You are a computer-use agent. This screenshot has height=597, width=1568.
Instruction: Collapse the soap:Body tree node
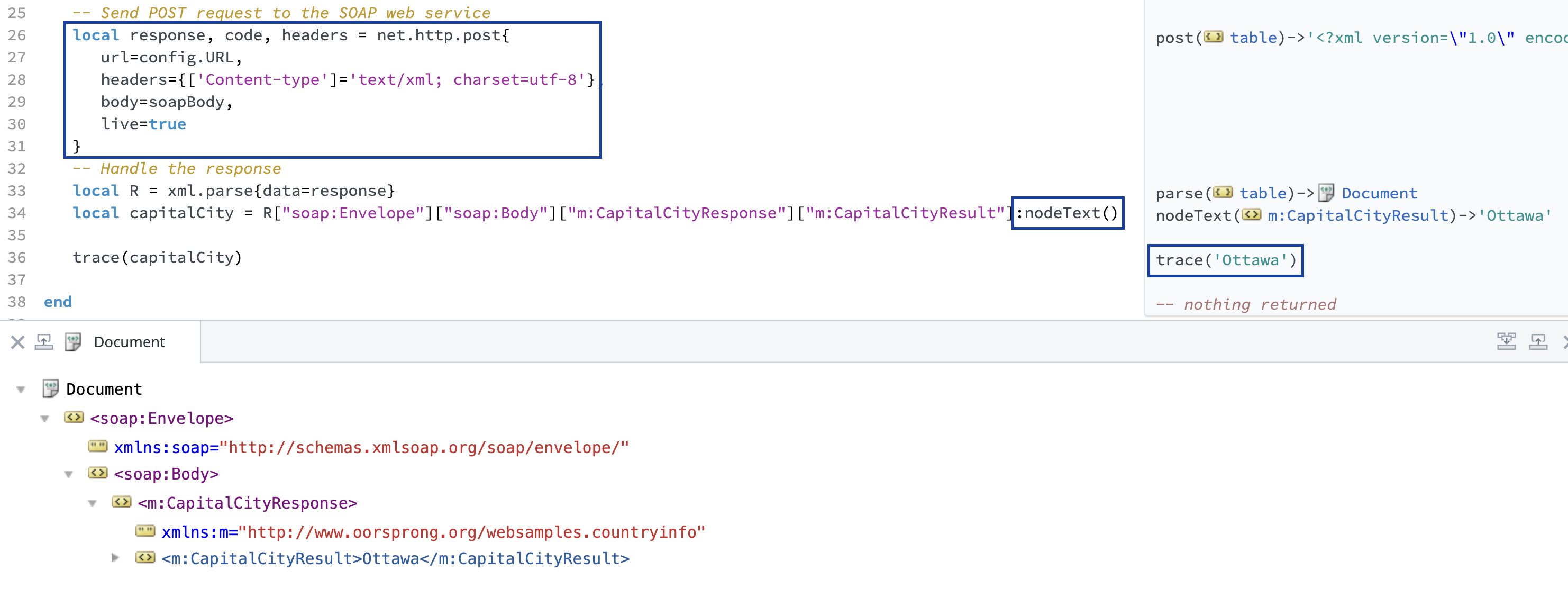tap(68, 475)
